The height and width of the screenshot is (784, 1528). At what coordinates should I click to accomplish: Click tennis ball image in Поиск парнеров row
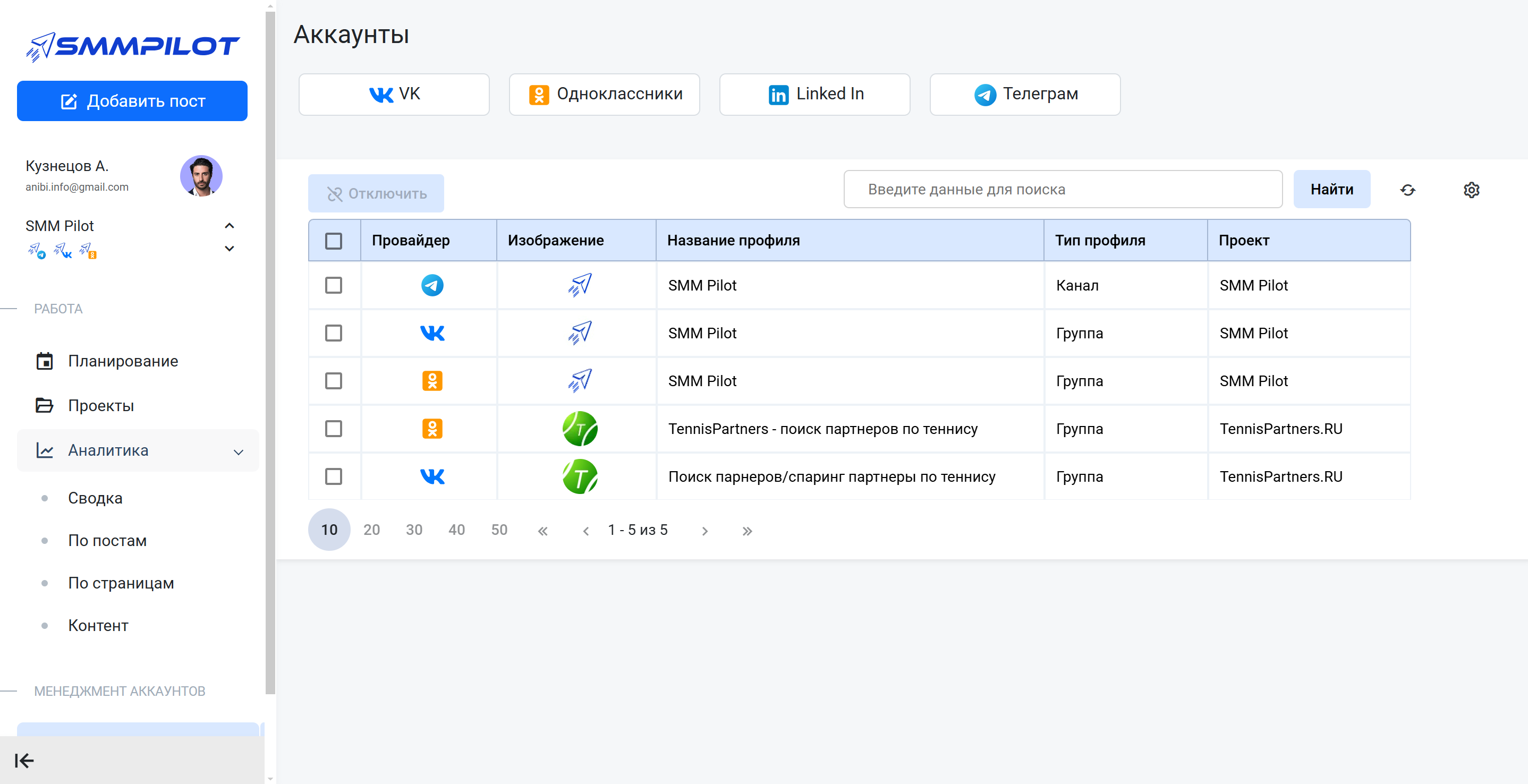580,476
